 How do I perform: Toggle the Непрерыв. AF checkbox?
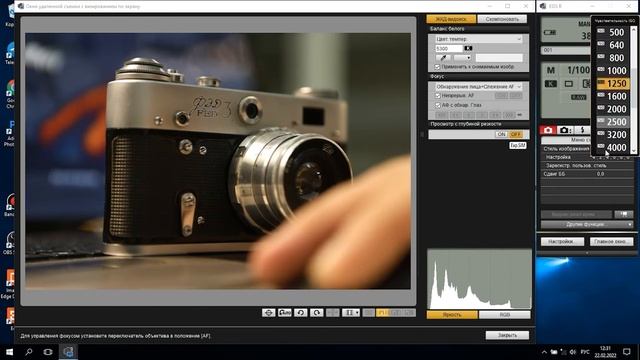438,96
